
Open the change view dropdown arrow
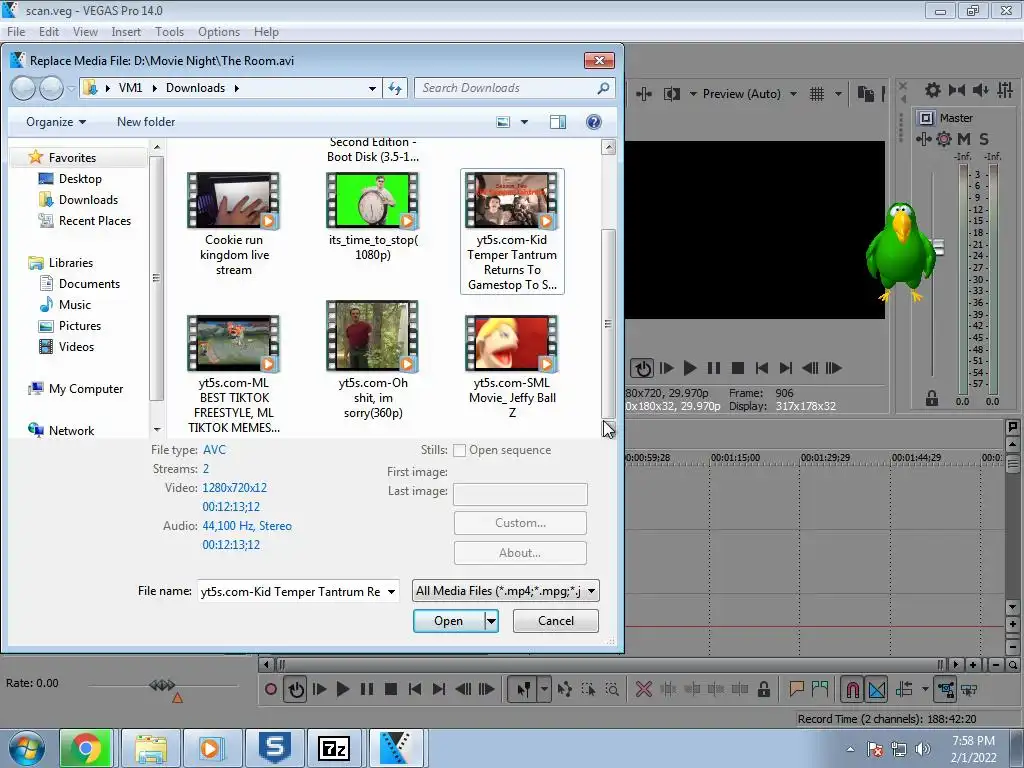[524, 122]
